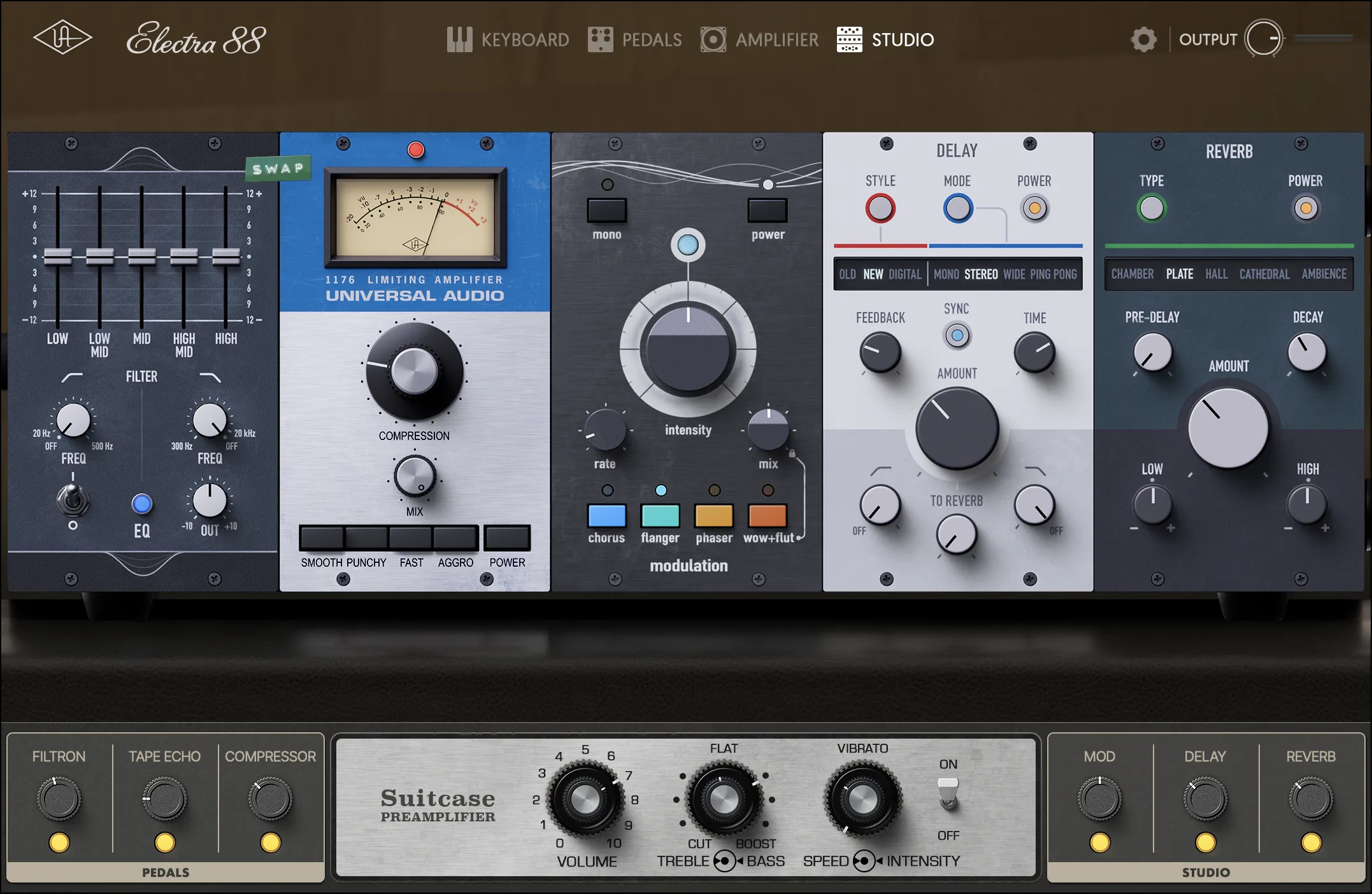The image size is (1372, 894).
Task: Select the wow+flut modulation type
Action: tap(767, 517)
